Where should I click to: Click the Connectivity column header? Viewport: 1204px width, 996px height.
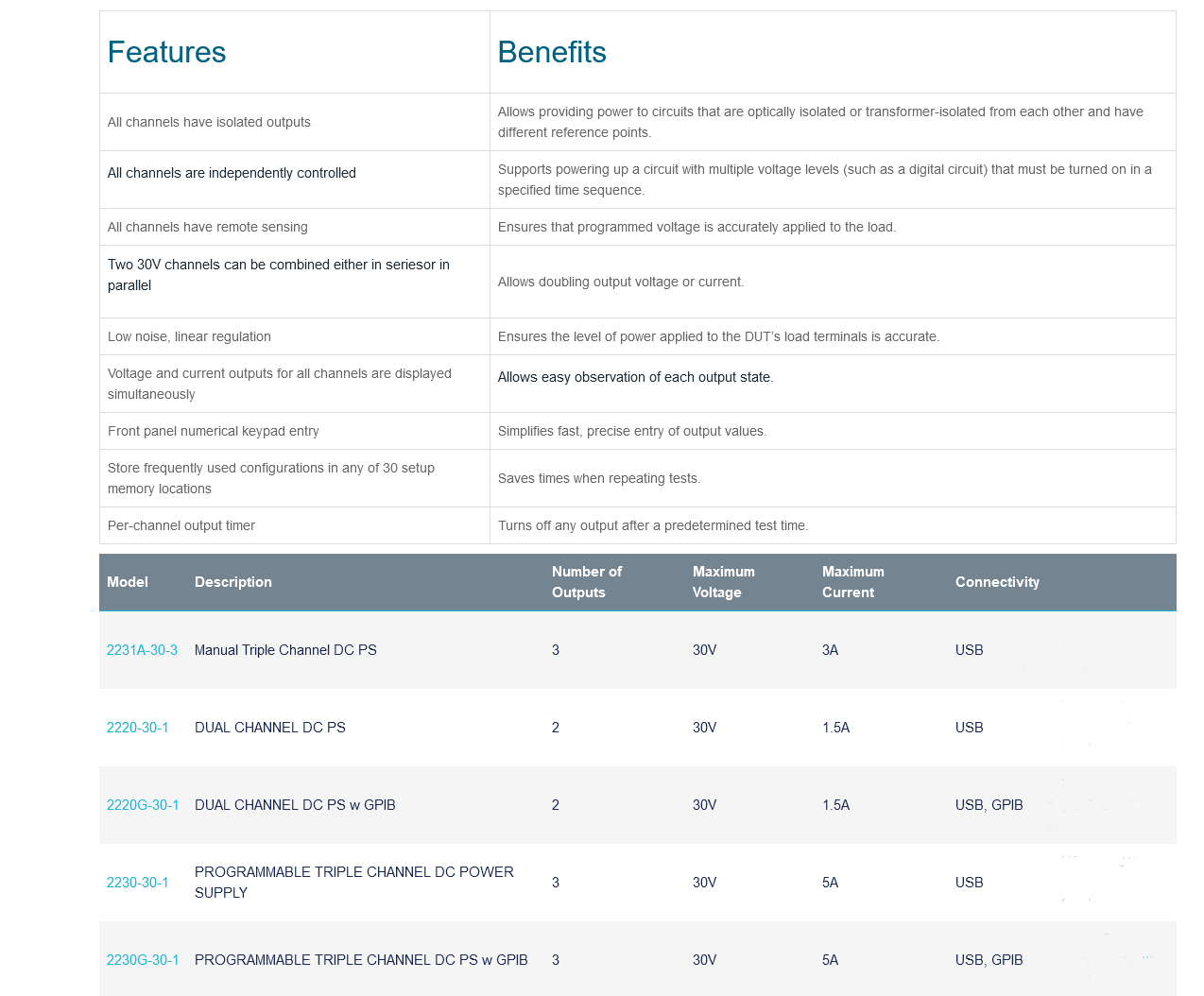click(x=997, y=582)
